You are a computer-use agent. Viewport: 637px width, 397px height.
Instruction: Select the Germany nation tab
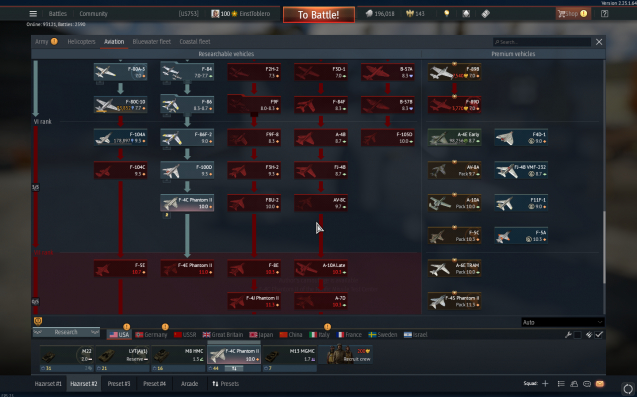coord(151,335)
